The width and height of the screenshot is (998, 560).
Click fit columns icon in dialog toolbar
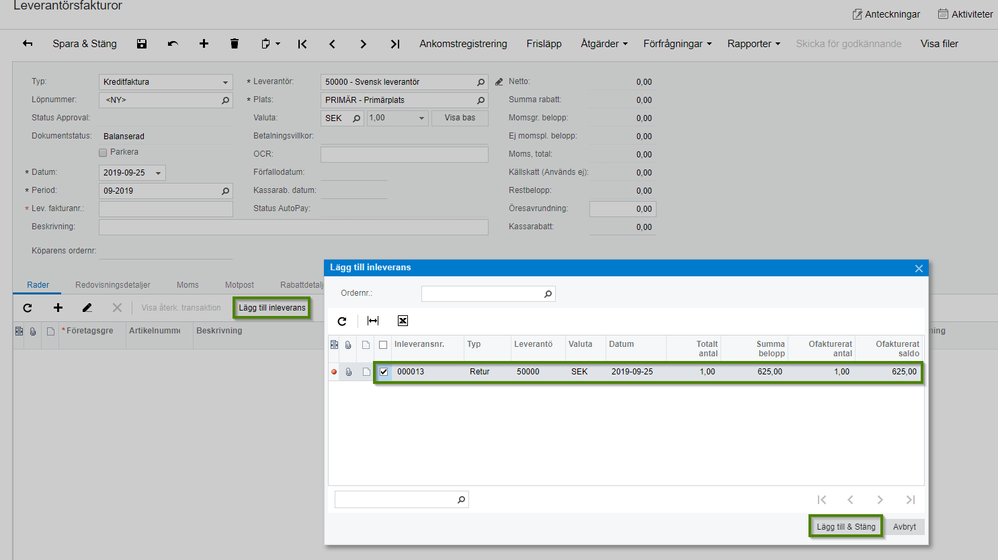click(373, 321)
